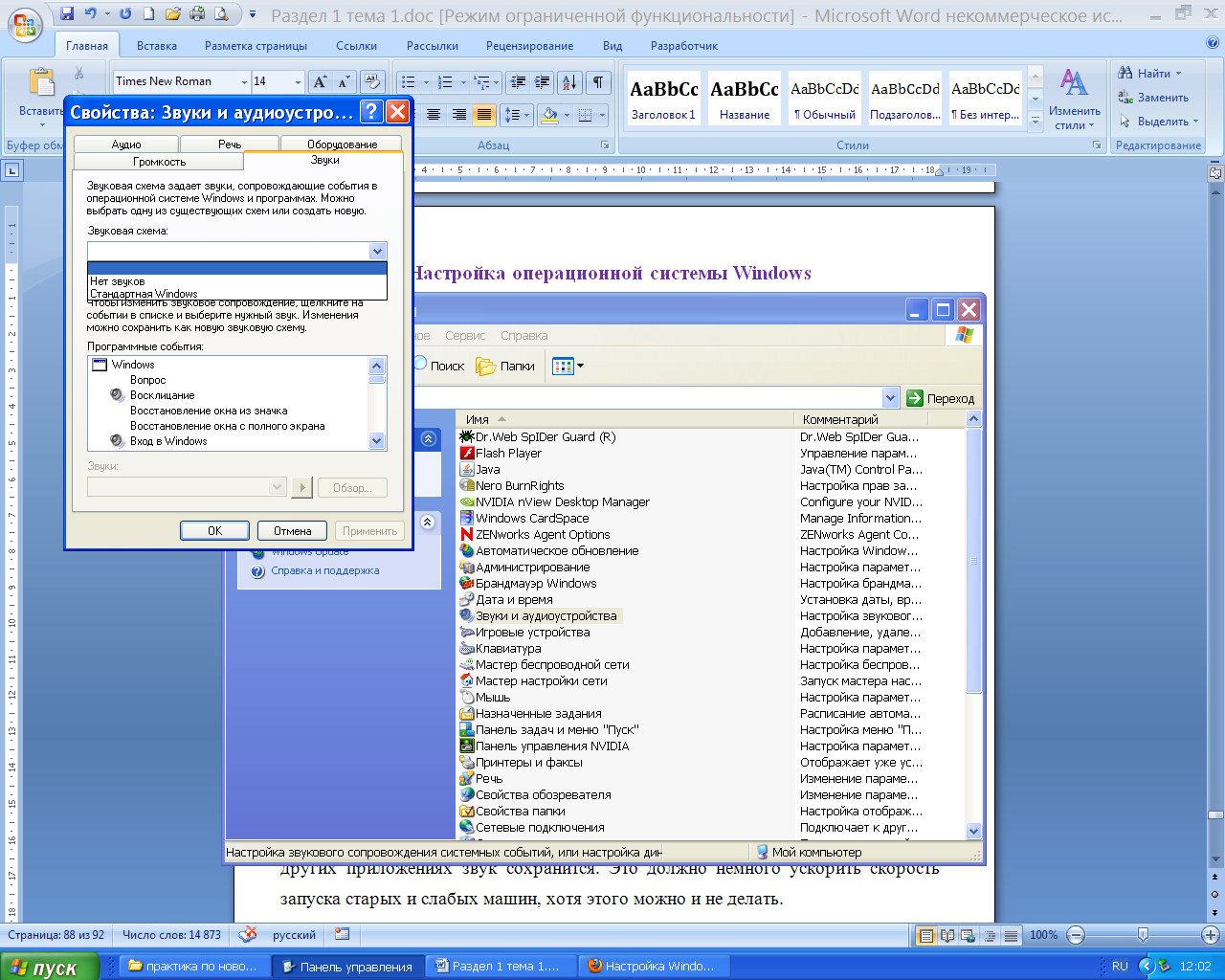This screenshot has width=1225, height=980.
Task: Apply paragraph shading with the paint bucket
Action: [x=549, y=115]
